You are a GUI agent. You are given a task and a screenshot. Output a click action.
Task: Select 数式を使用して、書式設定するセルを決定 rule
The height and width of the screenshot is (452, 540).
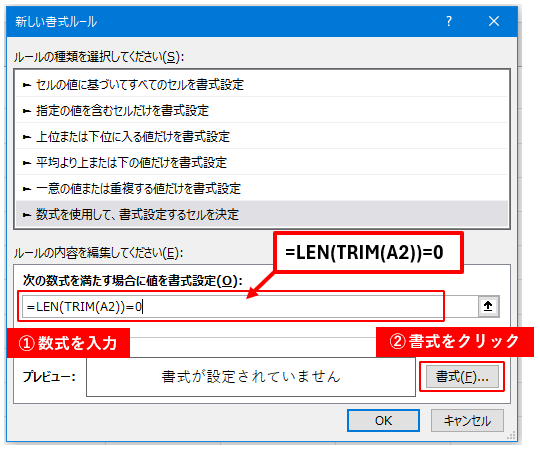click(262, 214)
